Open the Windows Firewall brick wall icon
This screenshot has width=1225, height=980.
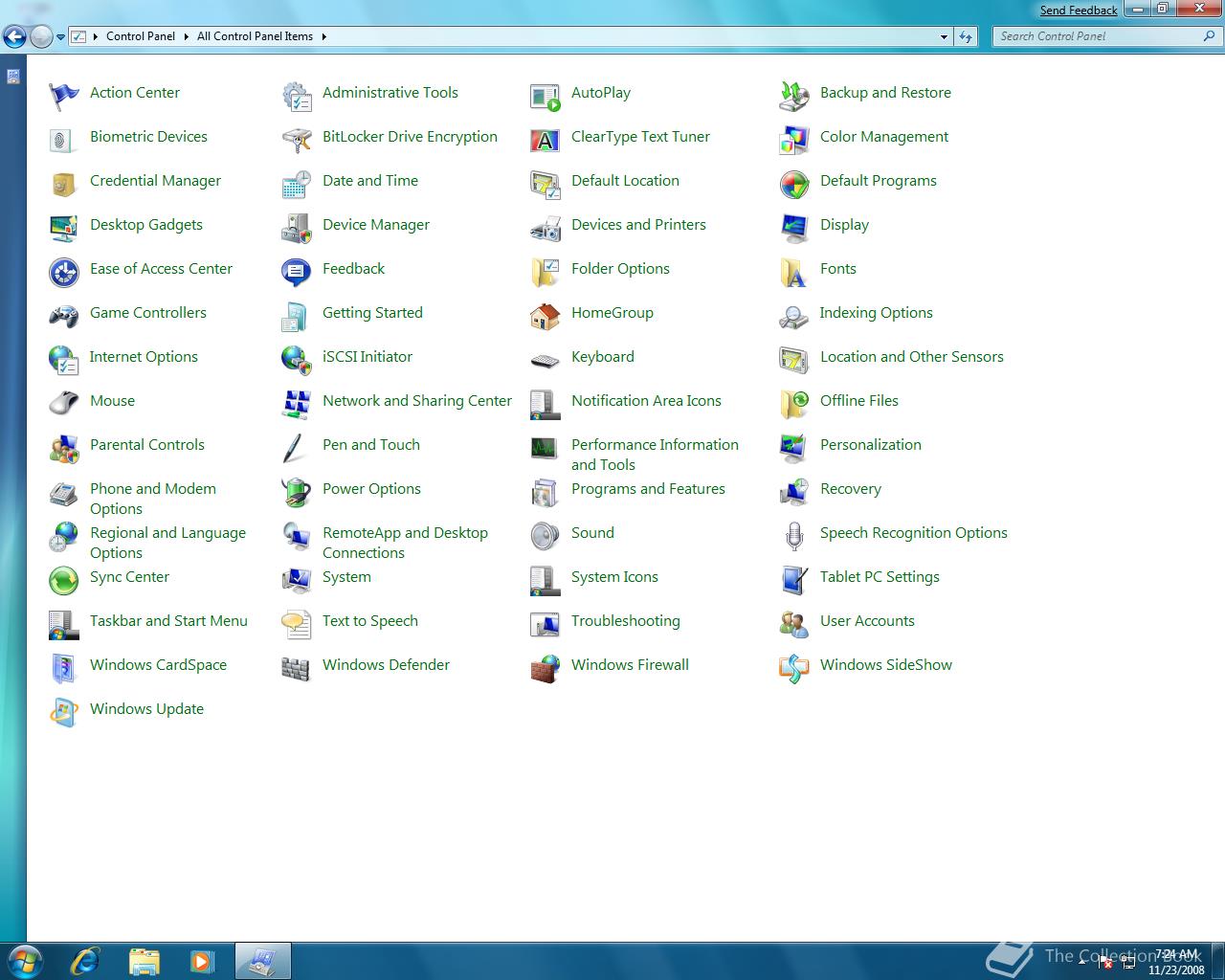click(546, 668)
